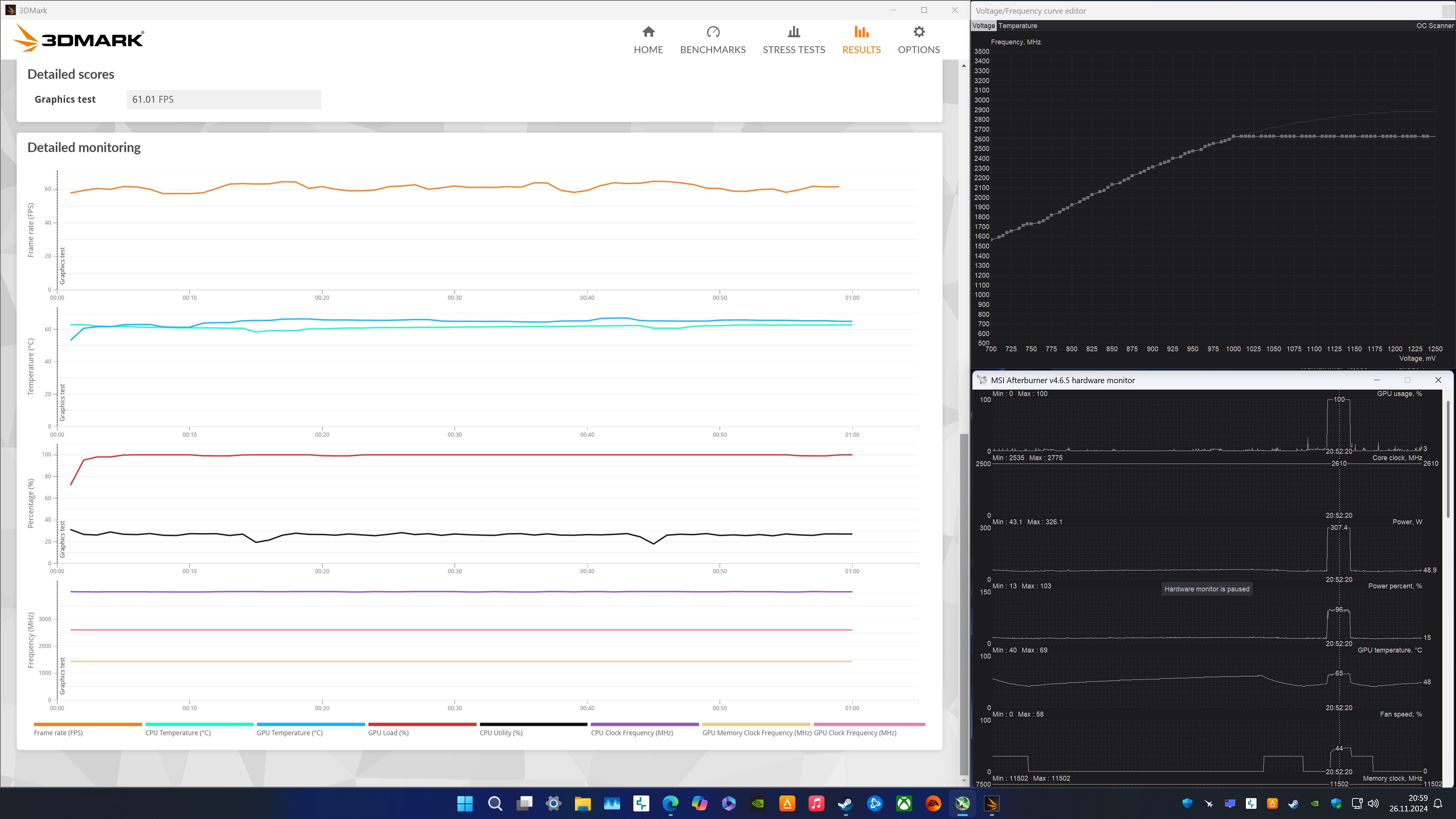Toggle GPU Load (%) legend entry
The image size is (1456, 819).
tap(388, 733)
